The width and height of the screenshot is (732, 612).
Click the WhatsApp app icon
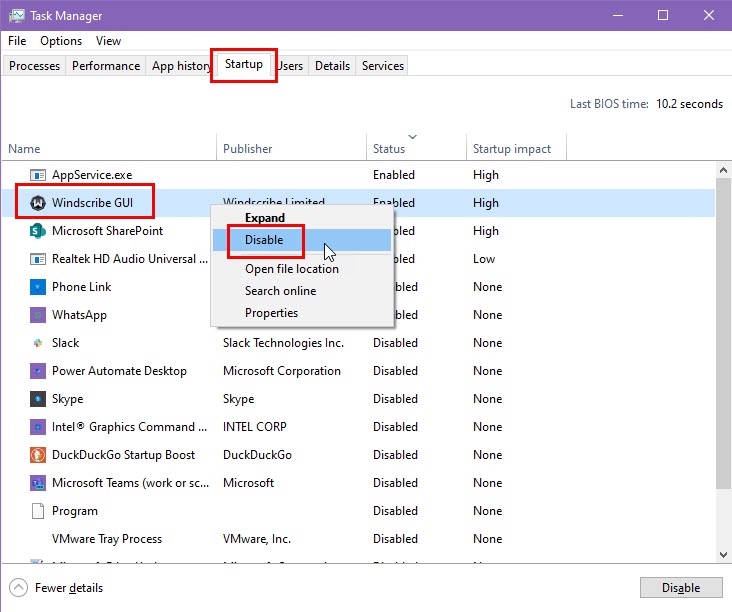(x=38, y=315)
